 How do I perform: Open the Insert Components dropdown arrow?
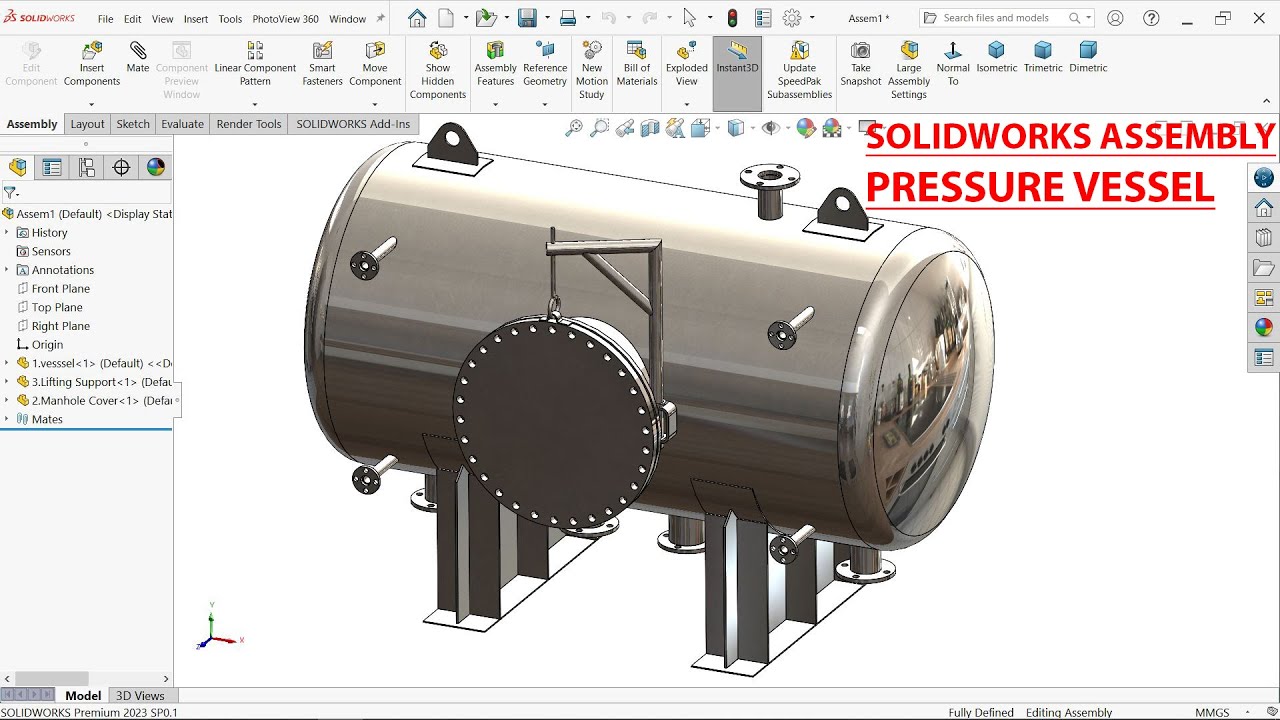92,104
